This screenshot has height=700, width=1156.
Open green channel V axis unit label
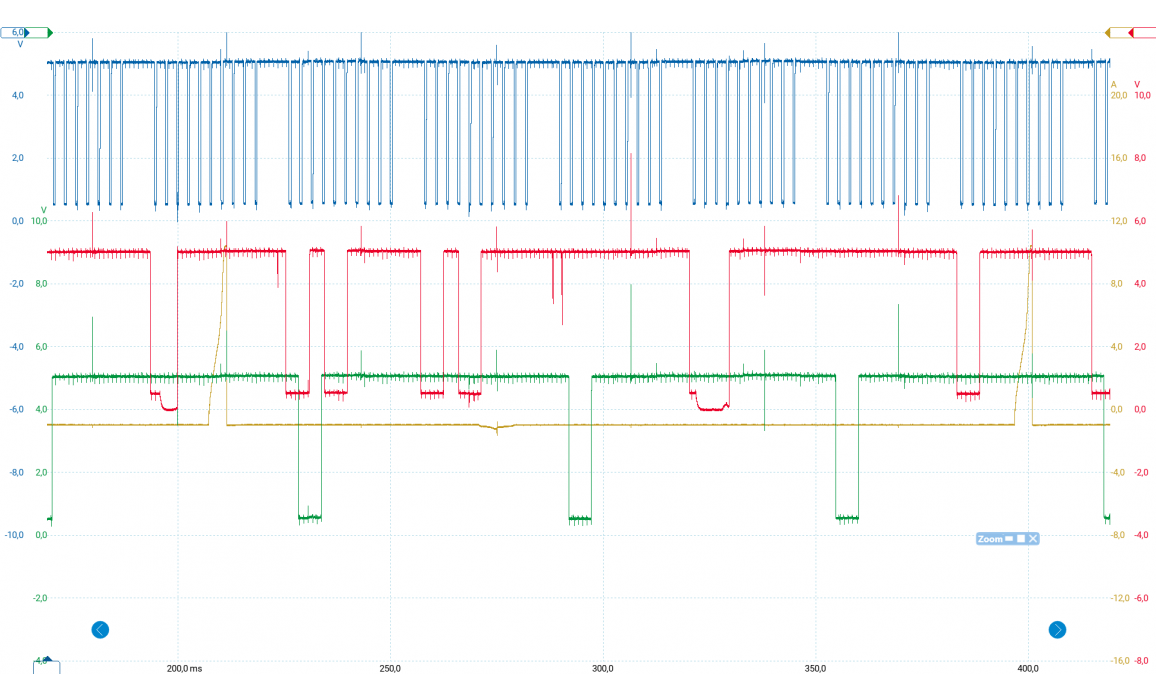42,209
